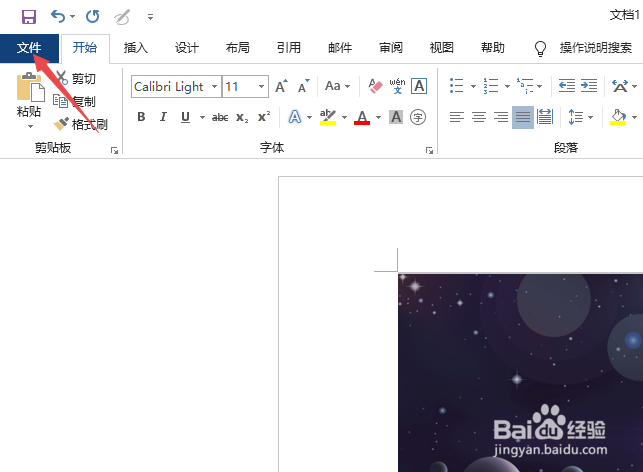Screen dimensions: 643x472
Task: Align paragraph text right
Action: (x=501, y=117)
